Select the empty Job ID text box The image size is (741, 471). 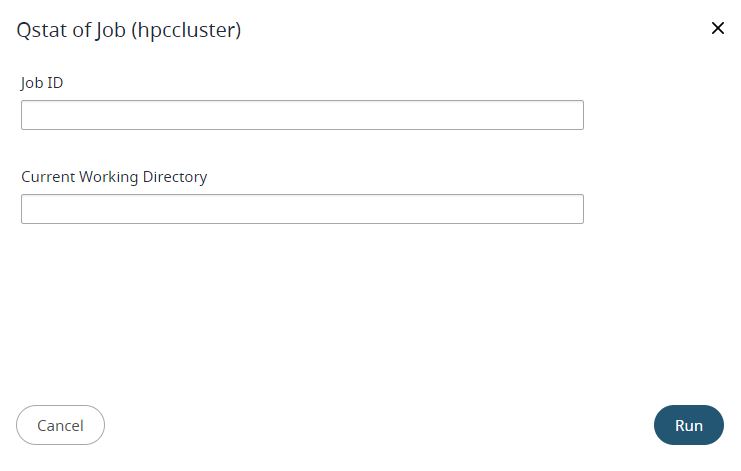point(302,115)
